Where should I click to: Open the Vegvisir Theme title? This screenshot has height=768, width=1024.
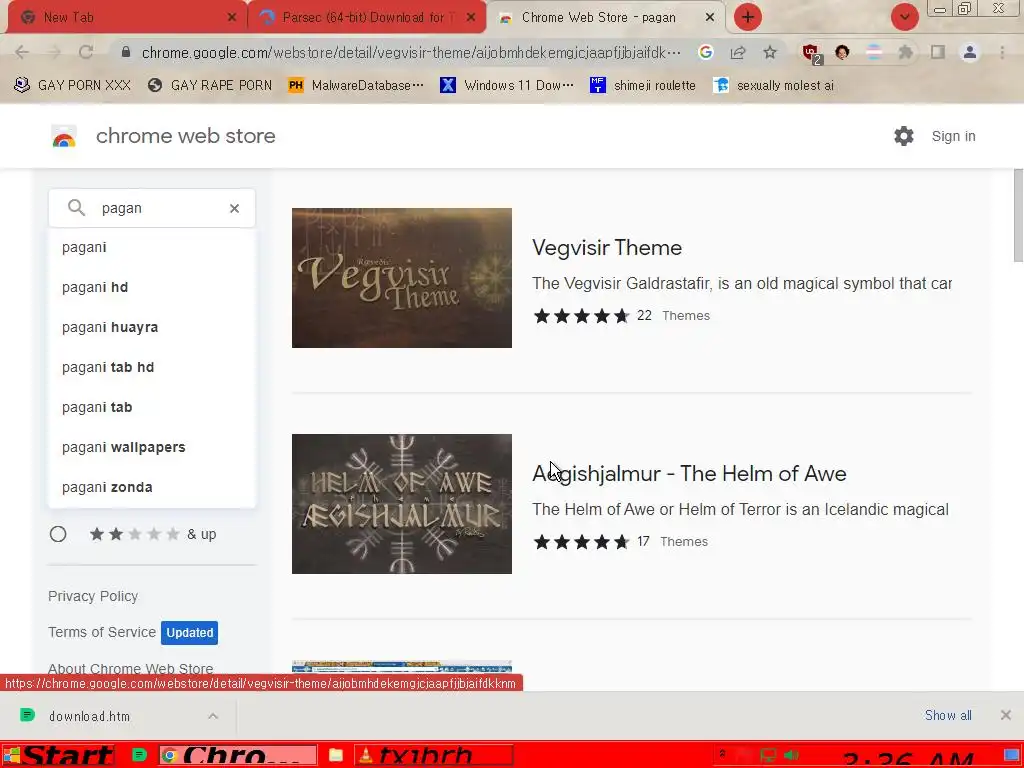(x=607, y=248)
